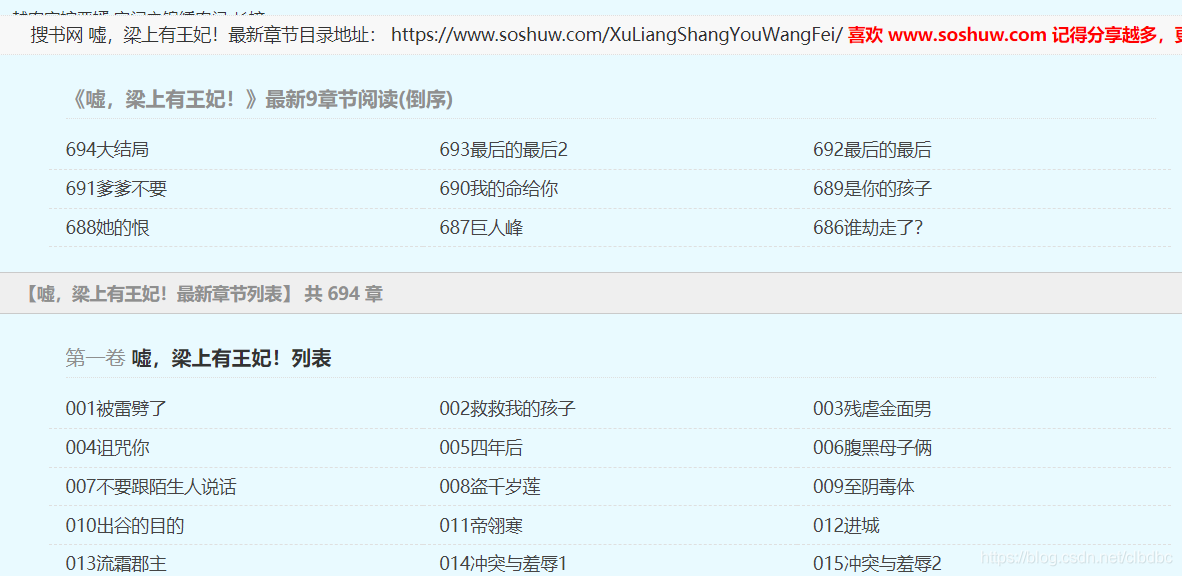
Task: Open chapter 008盗千岁莲
Action: tap(490, 487)
